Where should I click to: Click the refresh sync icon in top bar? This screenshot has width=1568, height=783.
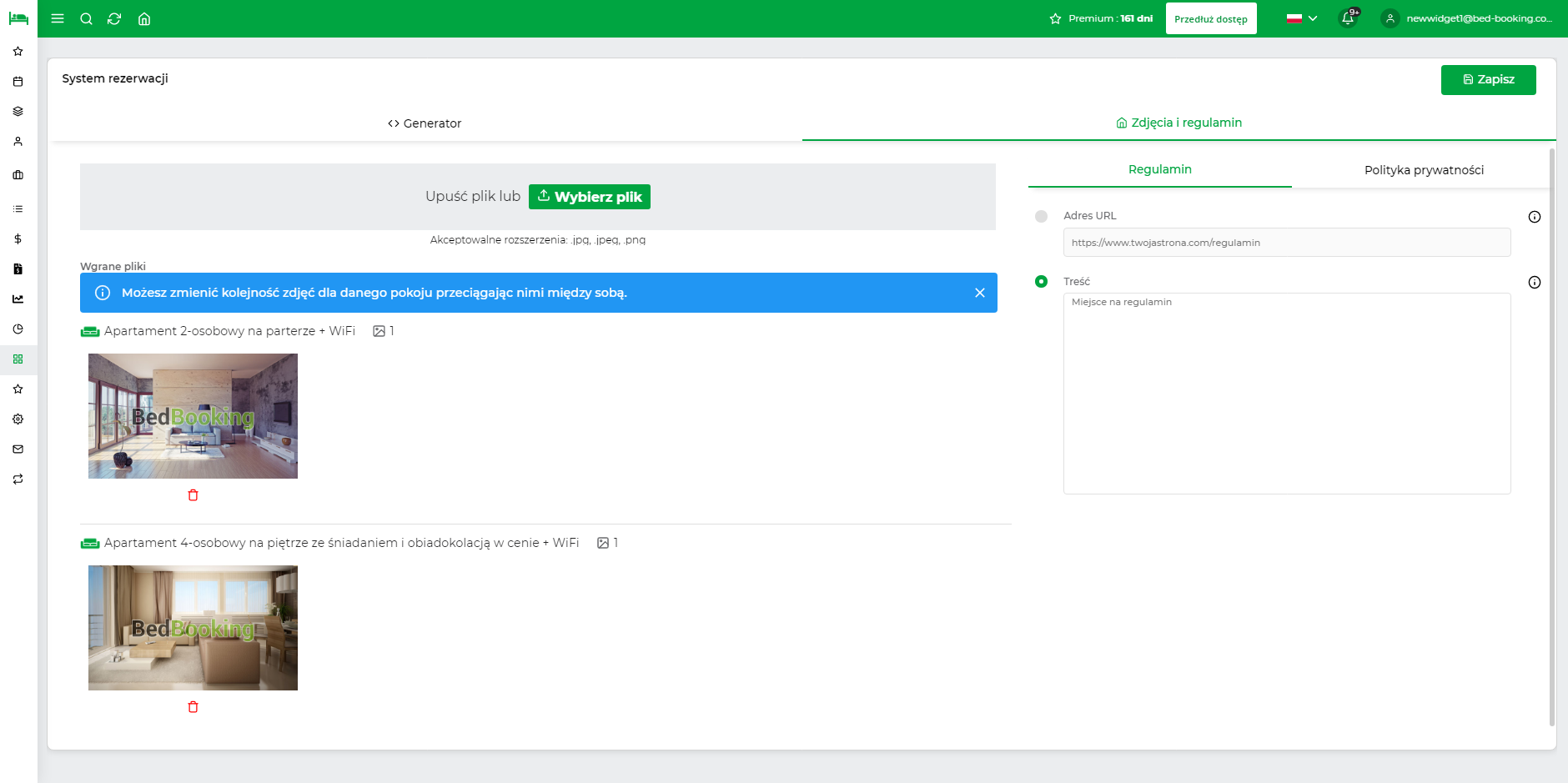114,18
